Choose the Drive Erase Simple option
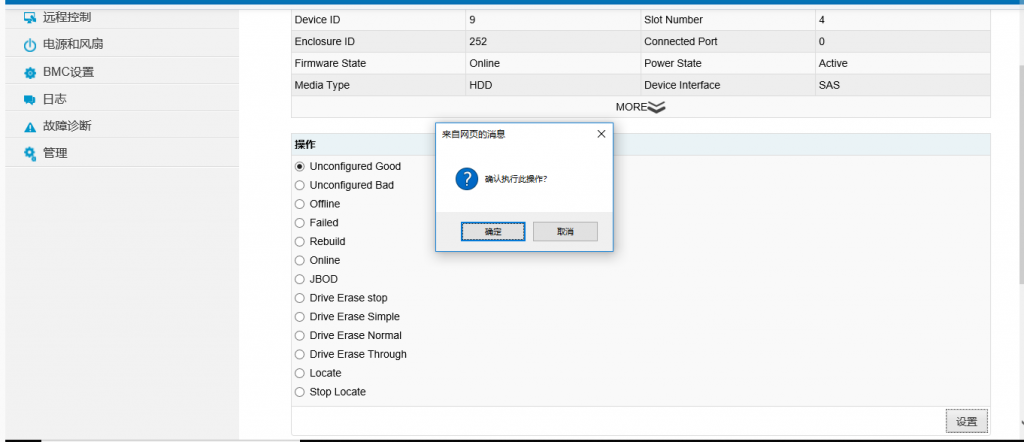This screenshot has height=442, width=1024. (x=300, y=317)
